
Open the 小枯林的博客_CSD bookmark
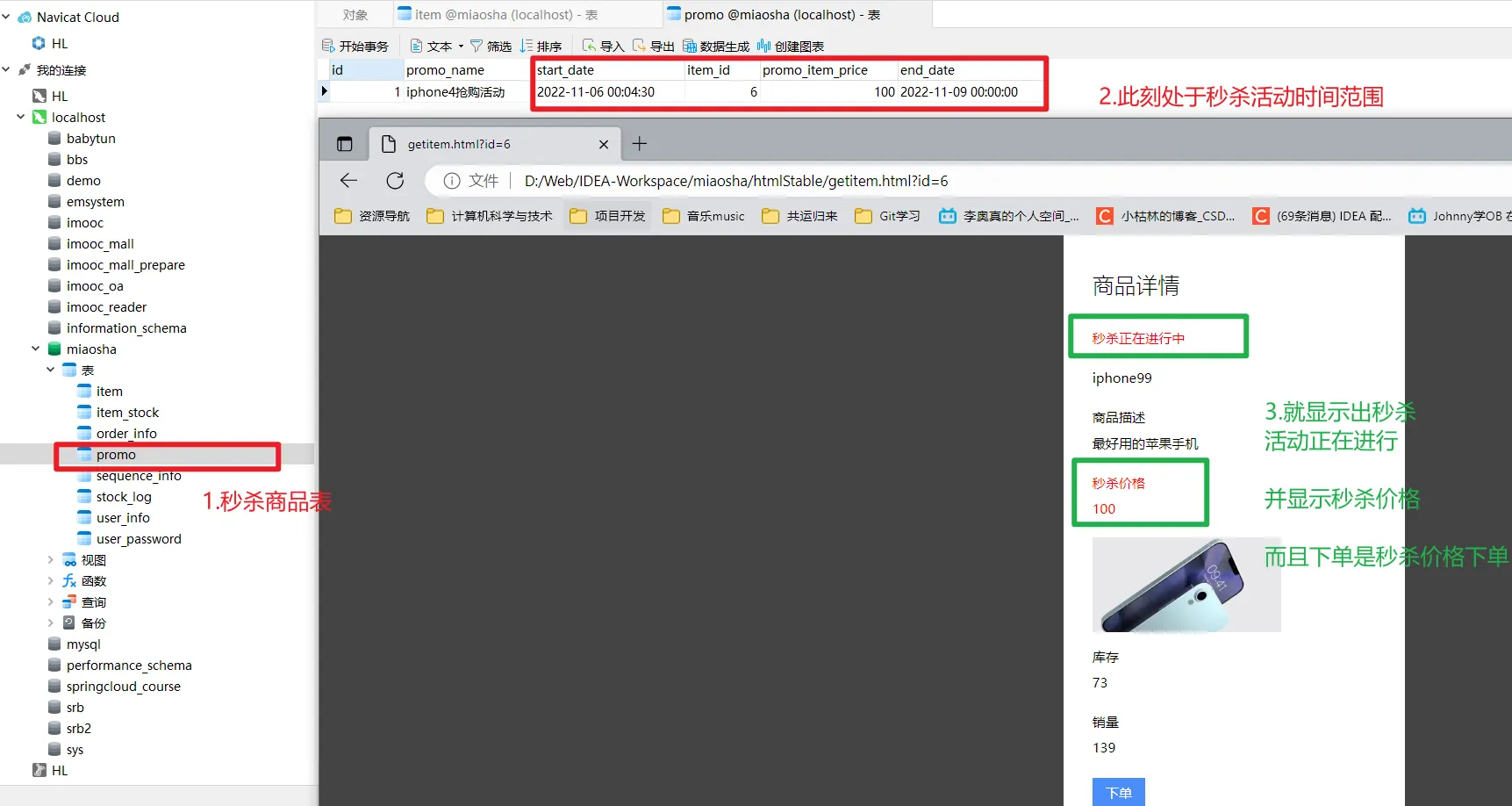tap(1165, 216)
